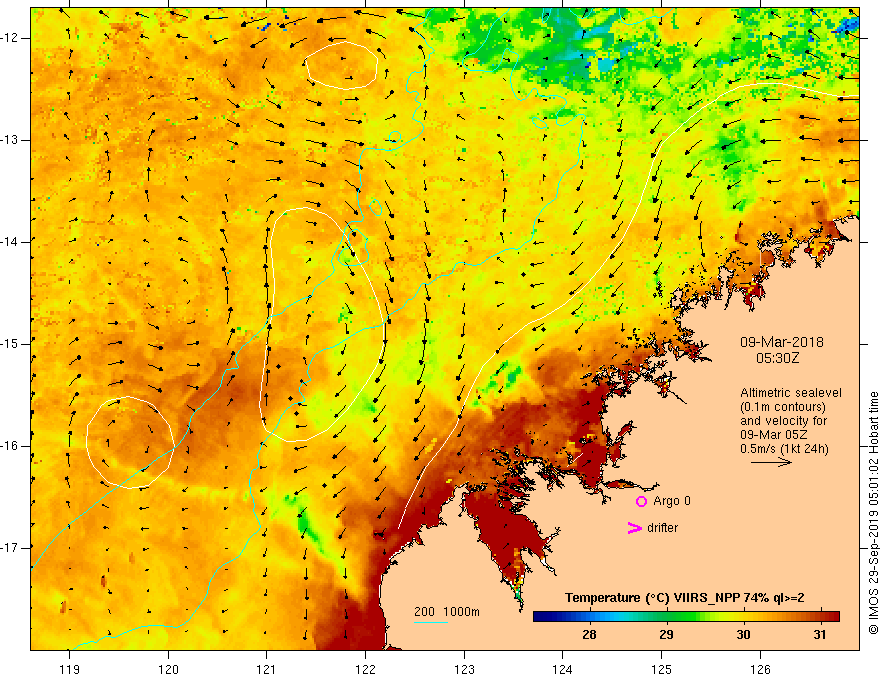Click the color bar value 31
Screen dimensions: 880x680
coord(820,635)
